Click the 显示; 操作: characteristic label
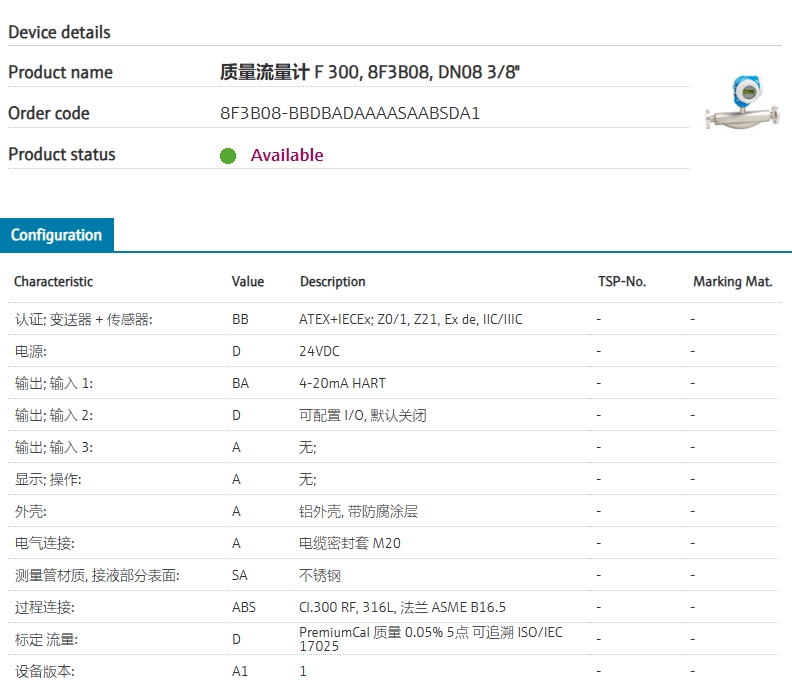792x696 pixels. tap(48, 479)
